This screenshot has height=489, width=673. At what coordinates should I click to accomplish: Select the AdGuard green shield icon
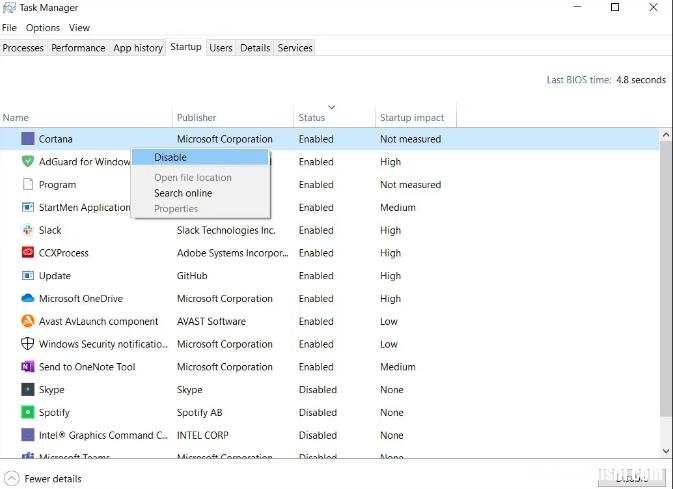coord(27,161)
